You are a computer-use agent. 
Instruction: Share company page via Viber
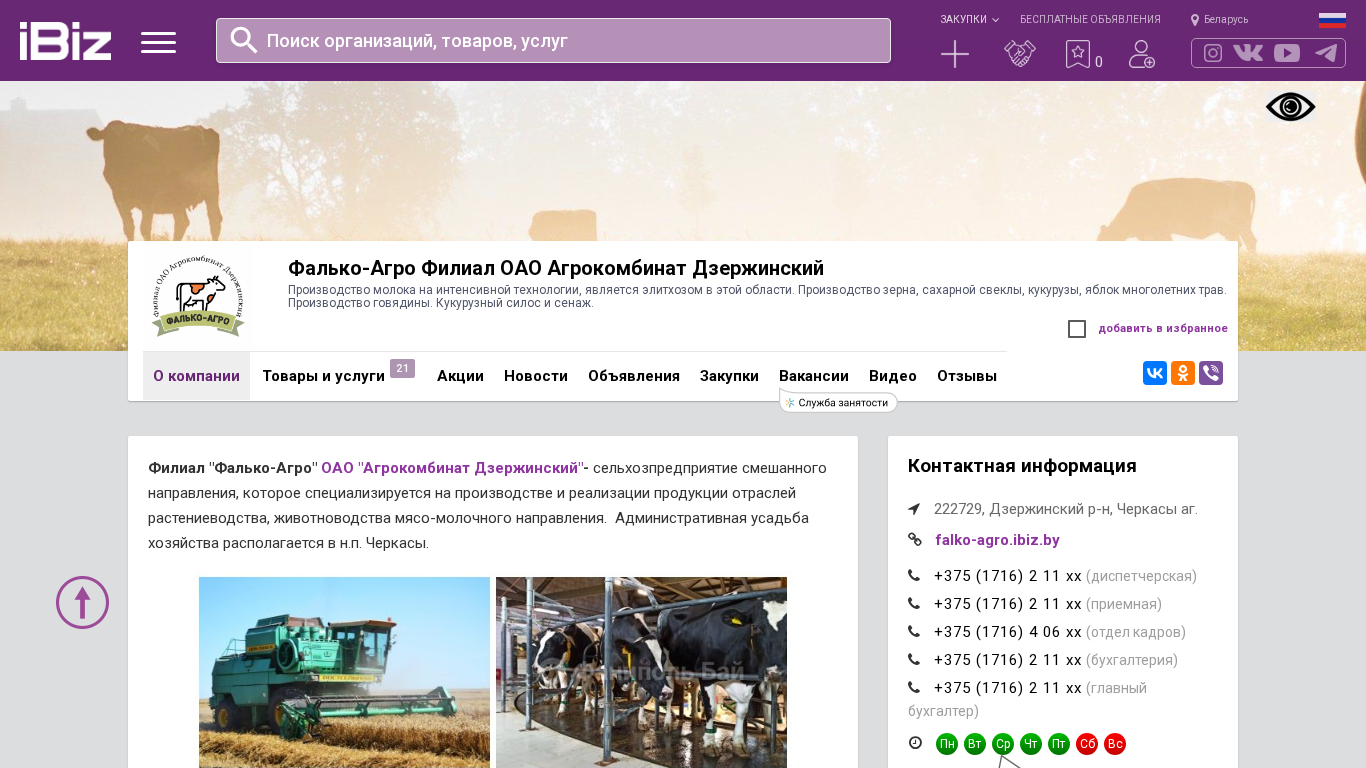pyautogui.click(x=1211, y=373)
